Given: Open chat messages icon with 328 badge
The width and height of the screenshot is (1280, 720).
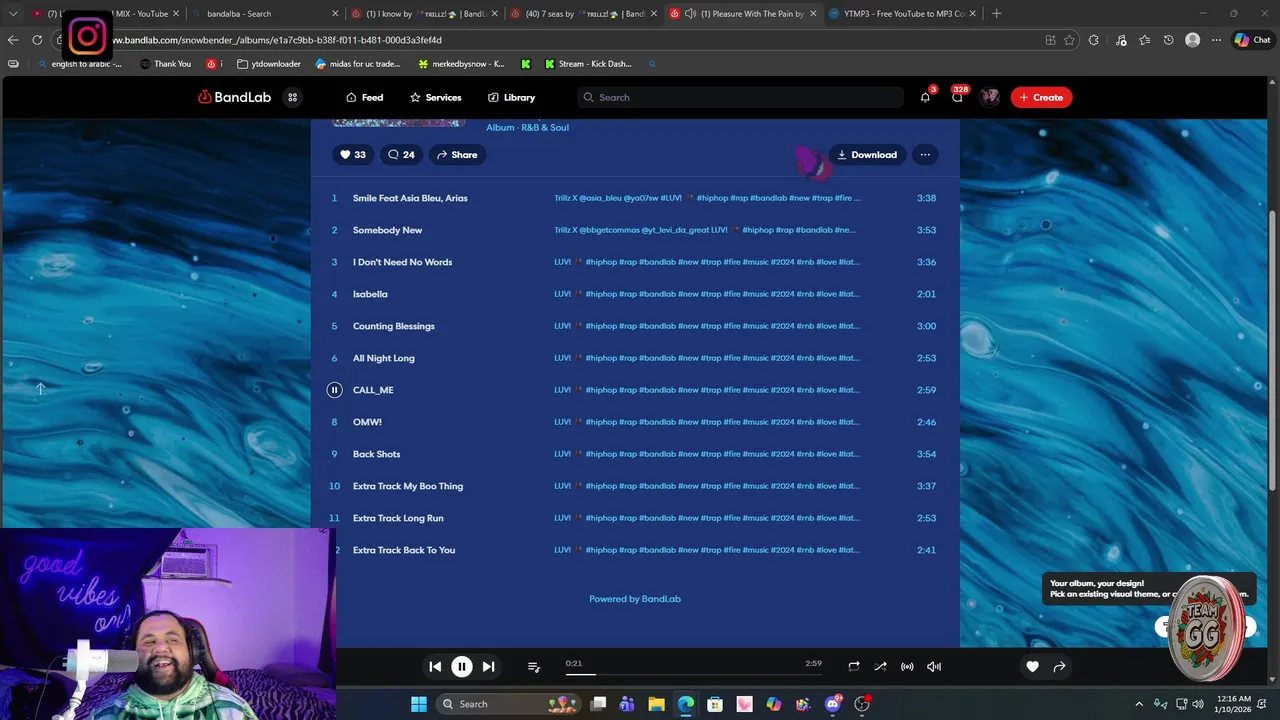Looking at the screenshot, I should [x=957, y=97].
